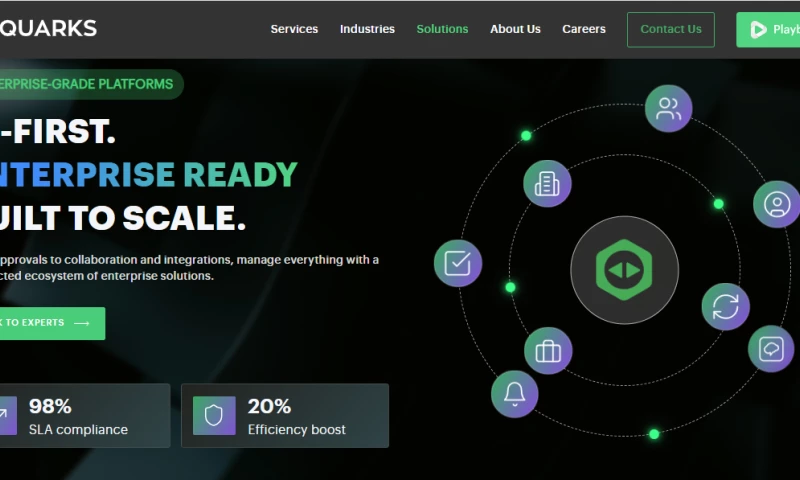Click the play icon in Playbook button

[758, 30]
